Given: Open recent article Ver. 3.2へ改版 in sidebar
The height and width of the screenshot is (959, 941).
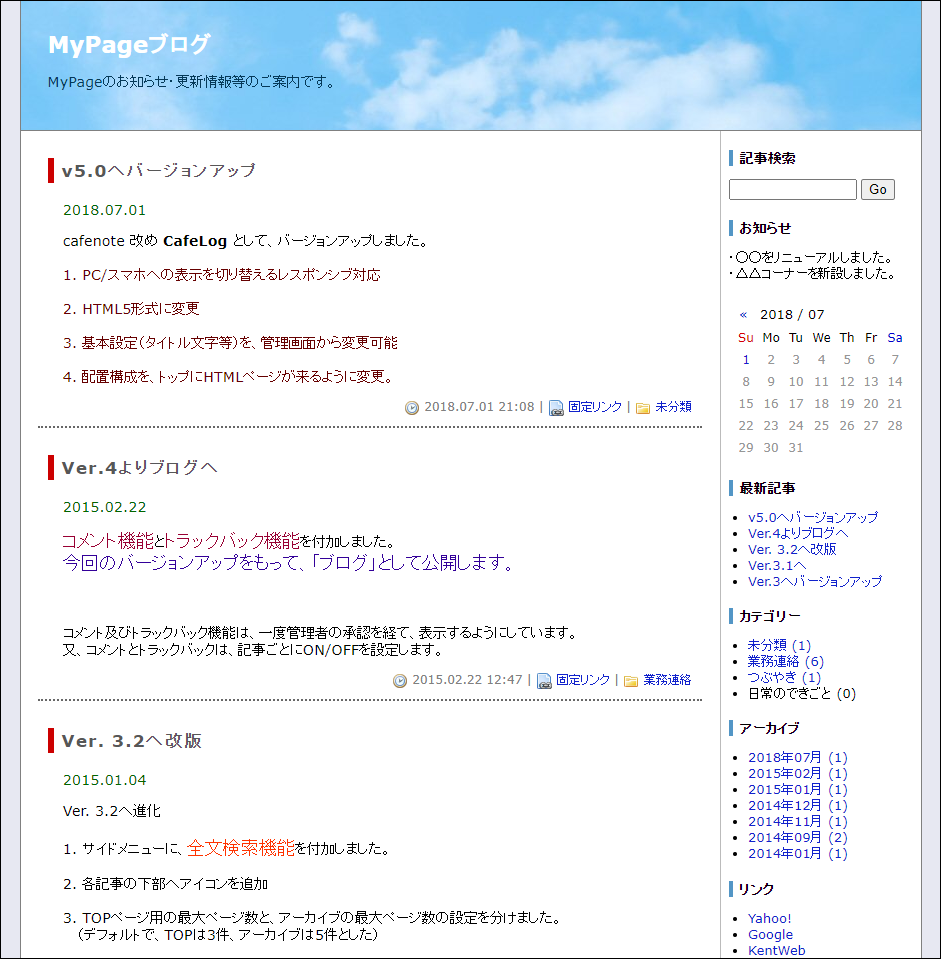Looking at the screenshot, I should 792,549.
